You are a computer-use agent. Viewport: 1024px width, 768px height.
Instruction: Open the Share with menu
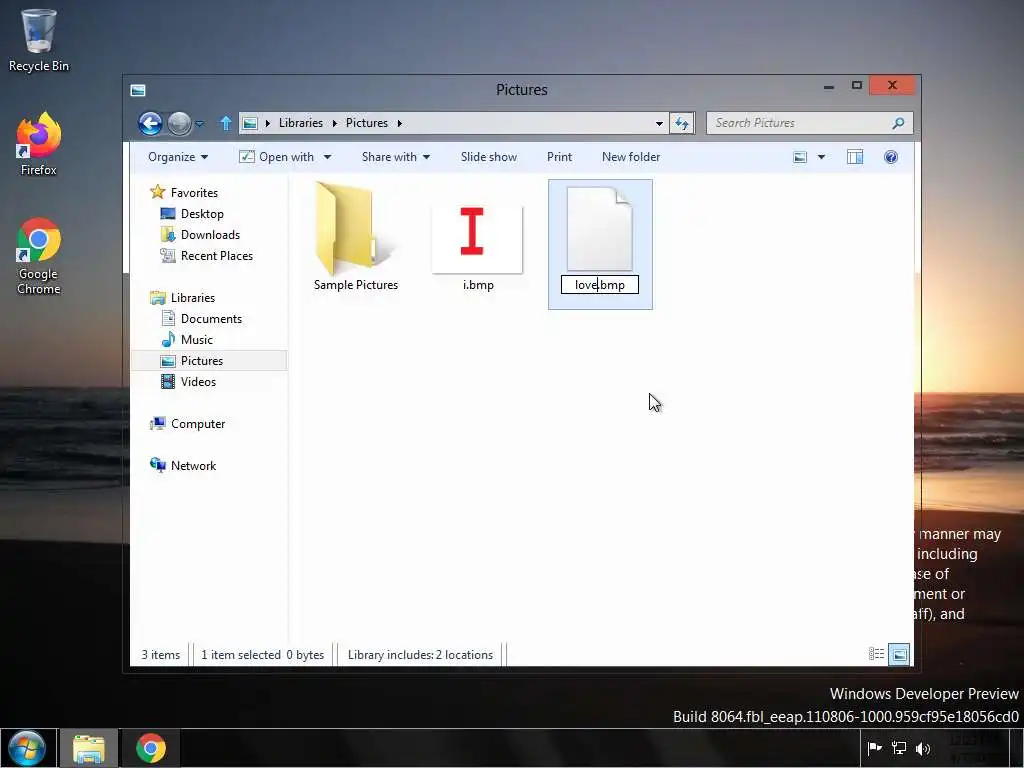pyautogui.click(x=396, y=157)
